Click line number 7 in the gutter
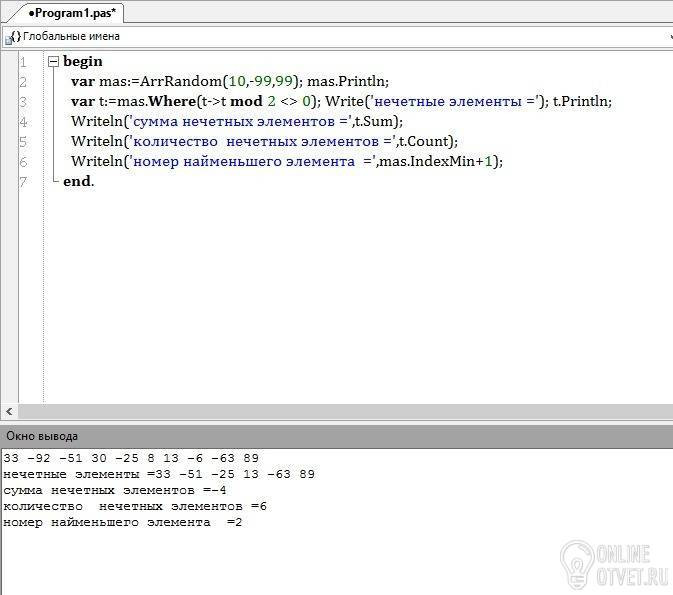673x595 pixels. coord(22,181)
